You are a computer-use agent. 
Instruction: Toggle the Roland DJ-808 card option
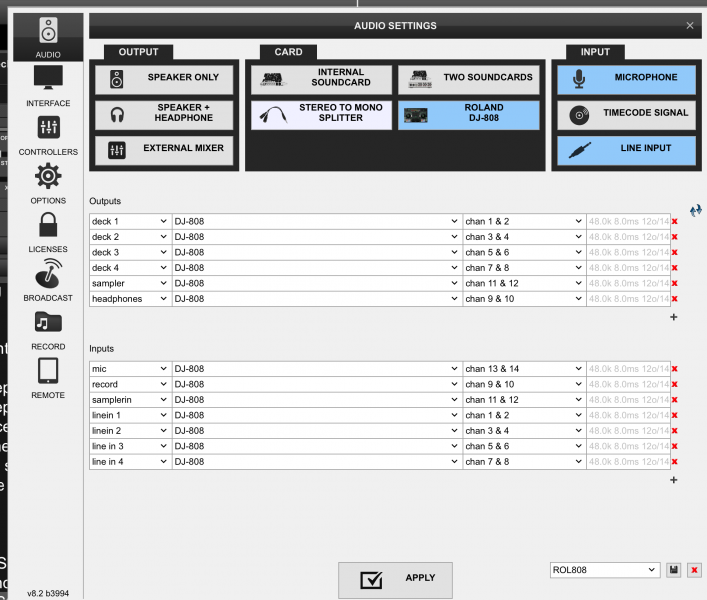pos(468,115)
